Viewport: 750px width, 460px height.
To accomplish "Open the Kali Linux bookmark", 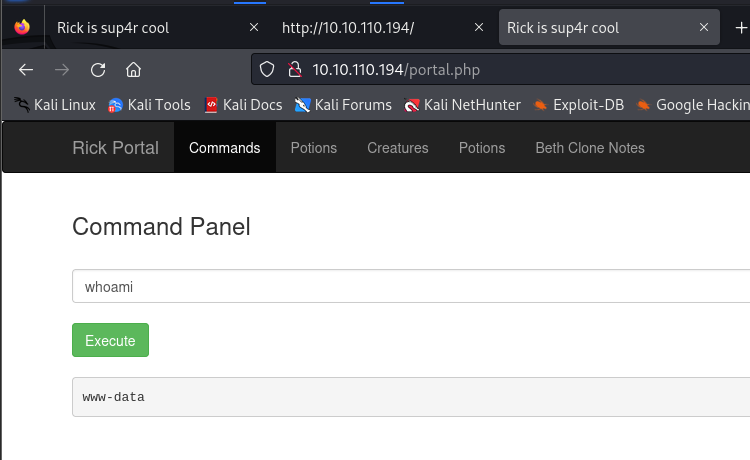I will point(55,104).
